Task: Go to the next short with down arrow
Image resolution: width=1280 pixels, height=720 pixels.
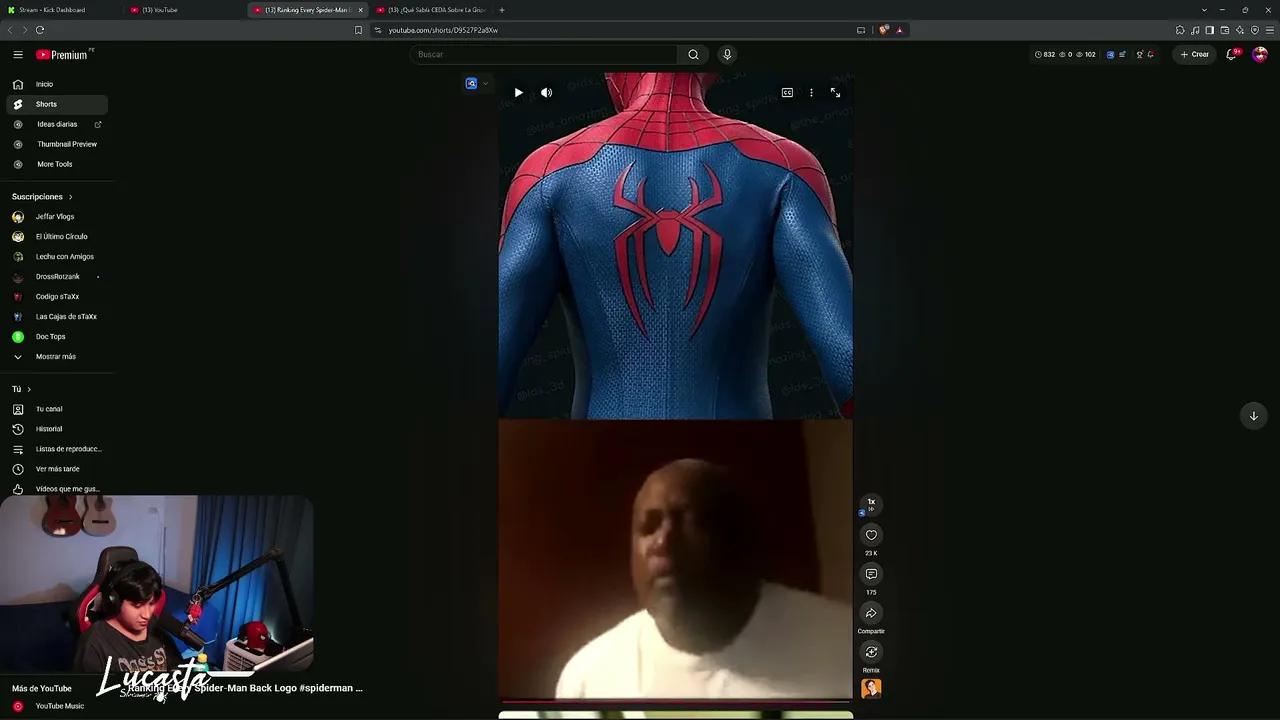Action: 1253,416
